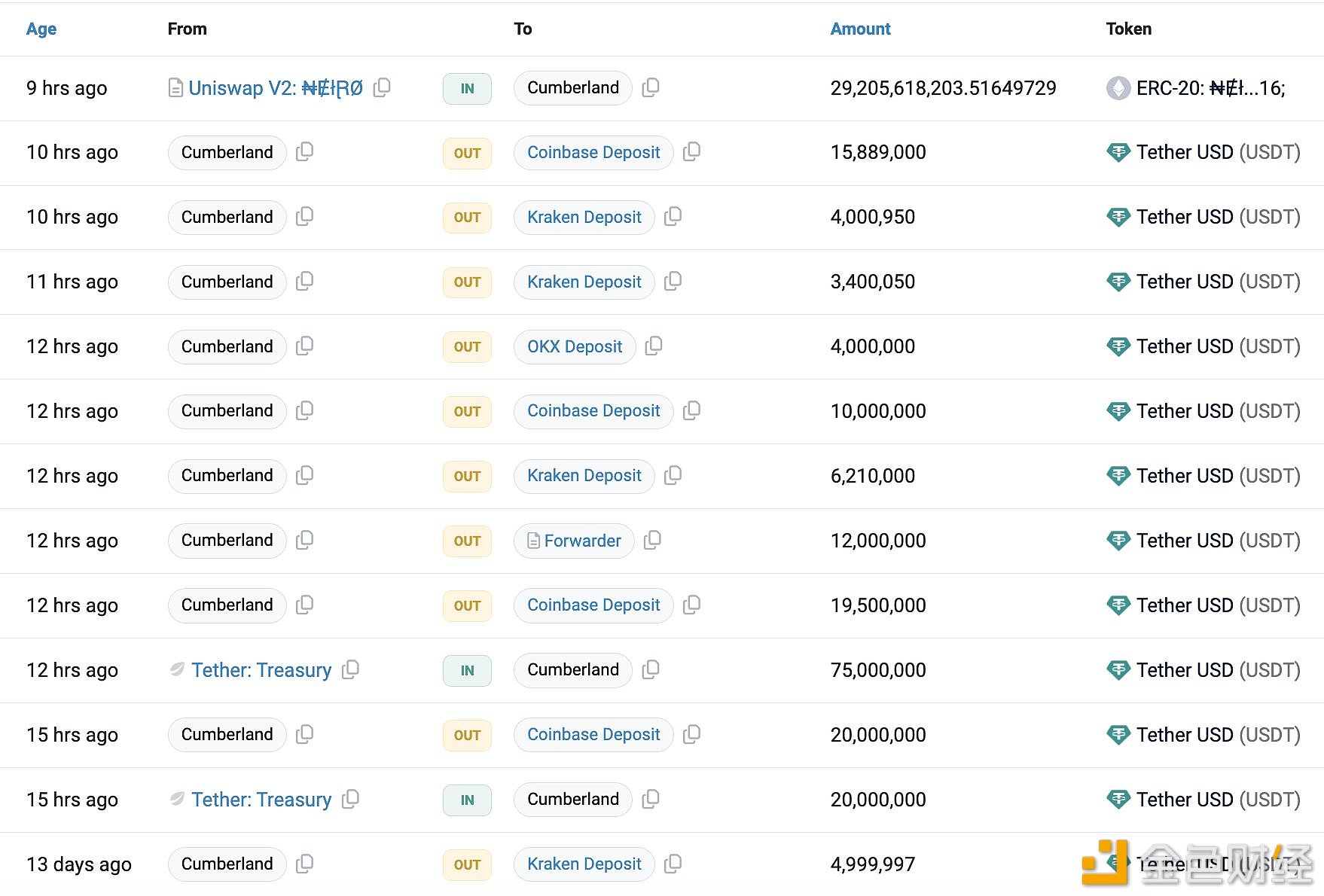The height and width of the screenshot is (896, 1324).
Task: Open the Coinbase Deposit recipient for the 15,889,000 transfer
Action: point(593,153)
